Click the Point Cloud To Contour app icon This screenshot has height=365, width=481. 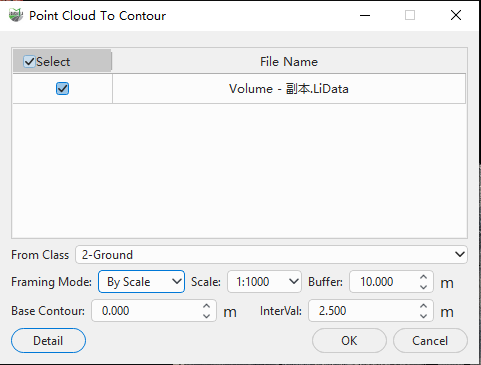click(16, 15)
